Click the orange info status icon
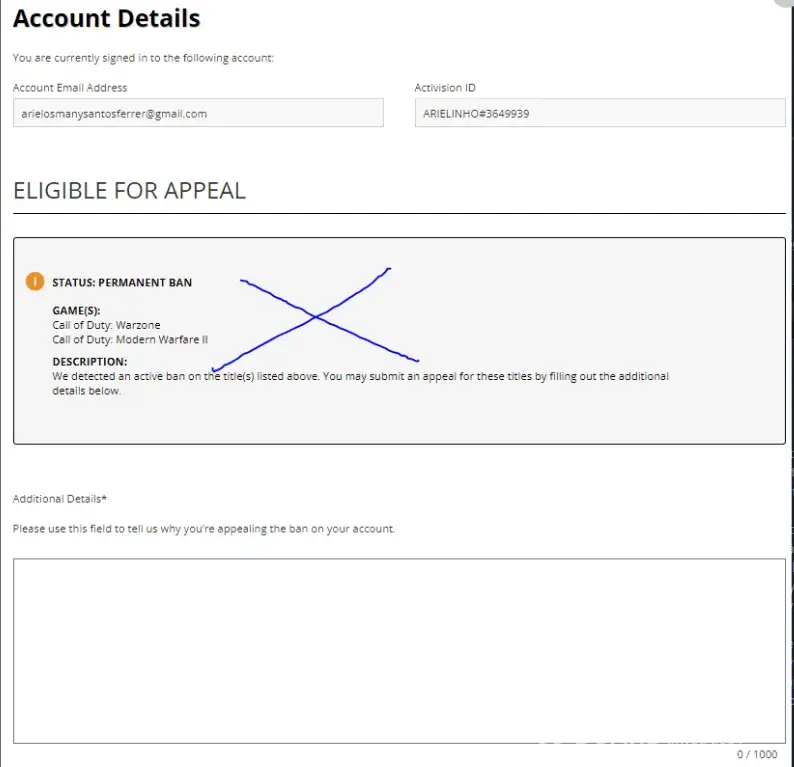Screen dimensions: 794x767 coord(35,282)
